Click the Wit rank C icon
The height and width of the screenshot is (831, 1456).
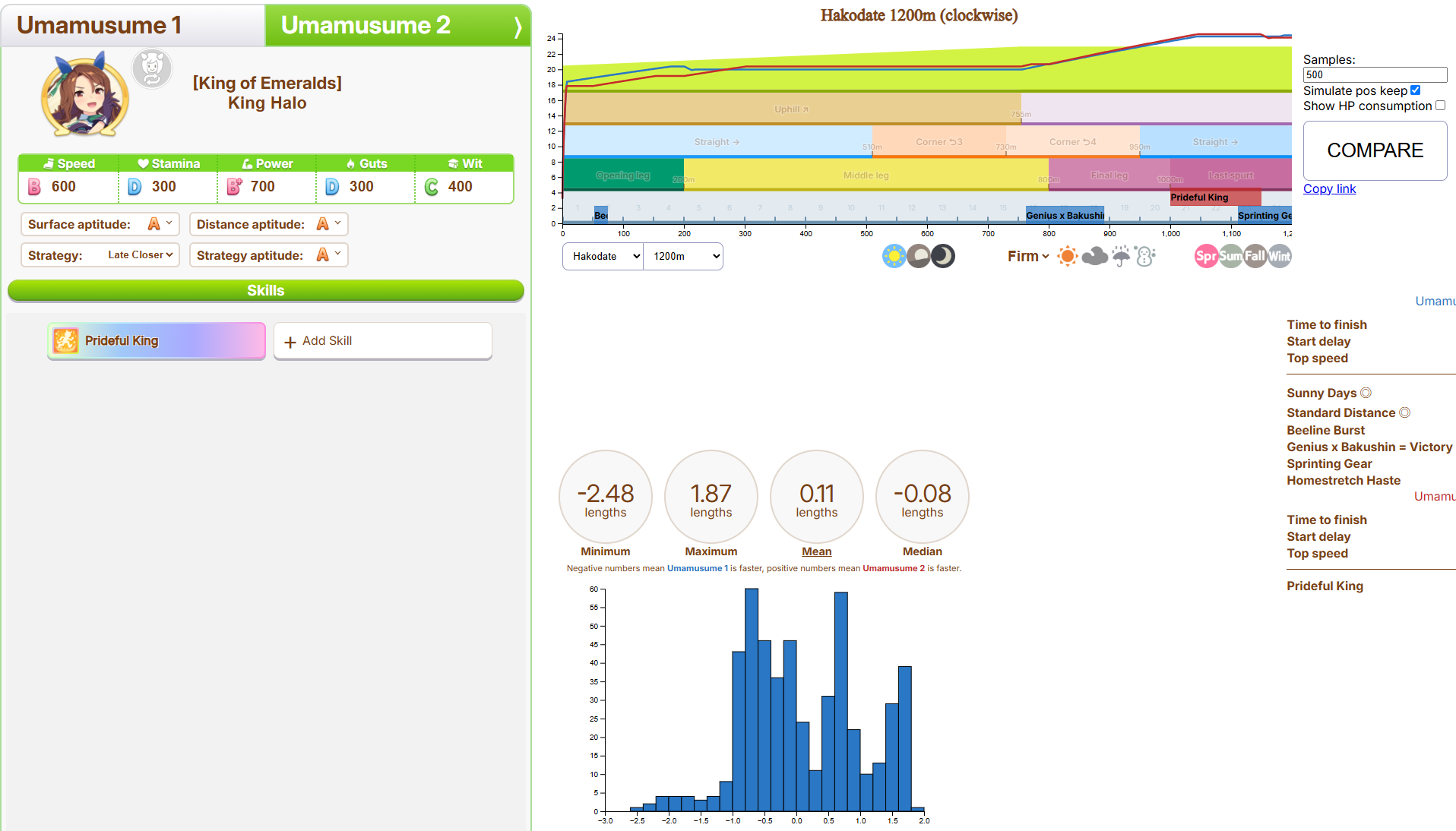[x=431, y=187]
